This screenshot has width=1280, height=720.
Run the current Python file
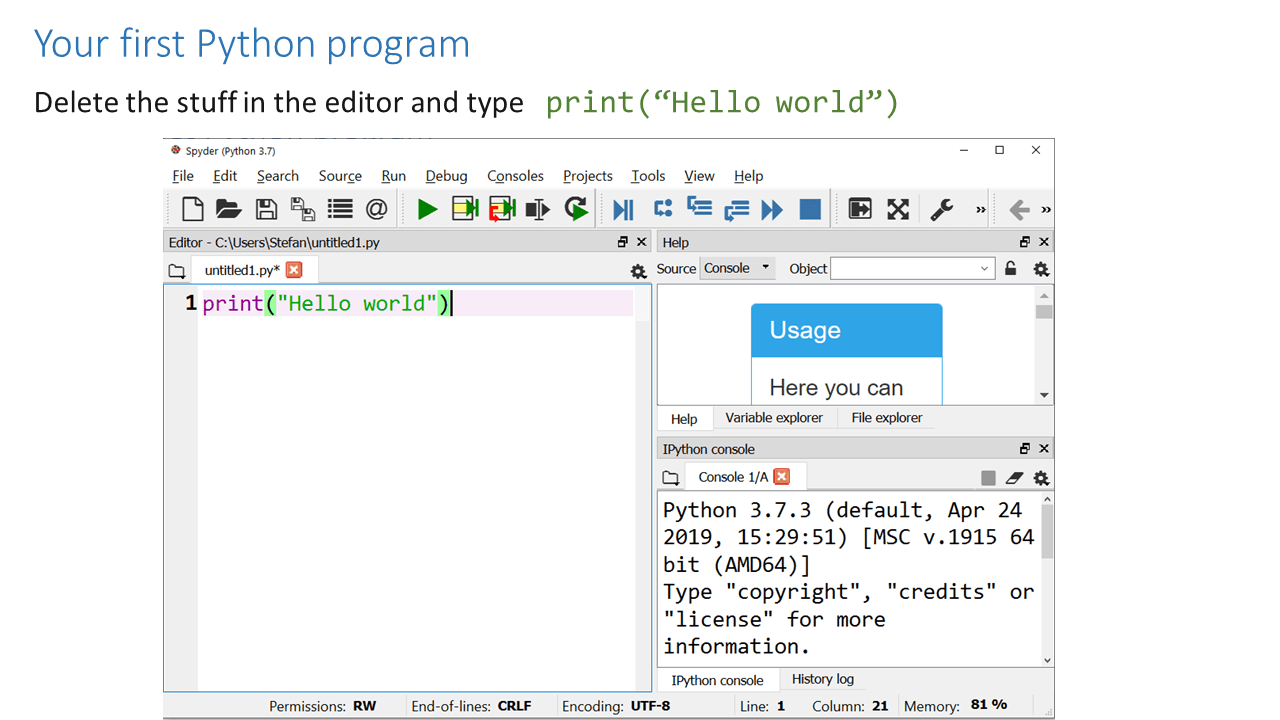(x=427, y=209)
